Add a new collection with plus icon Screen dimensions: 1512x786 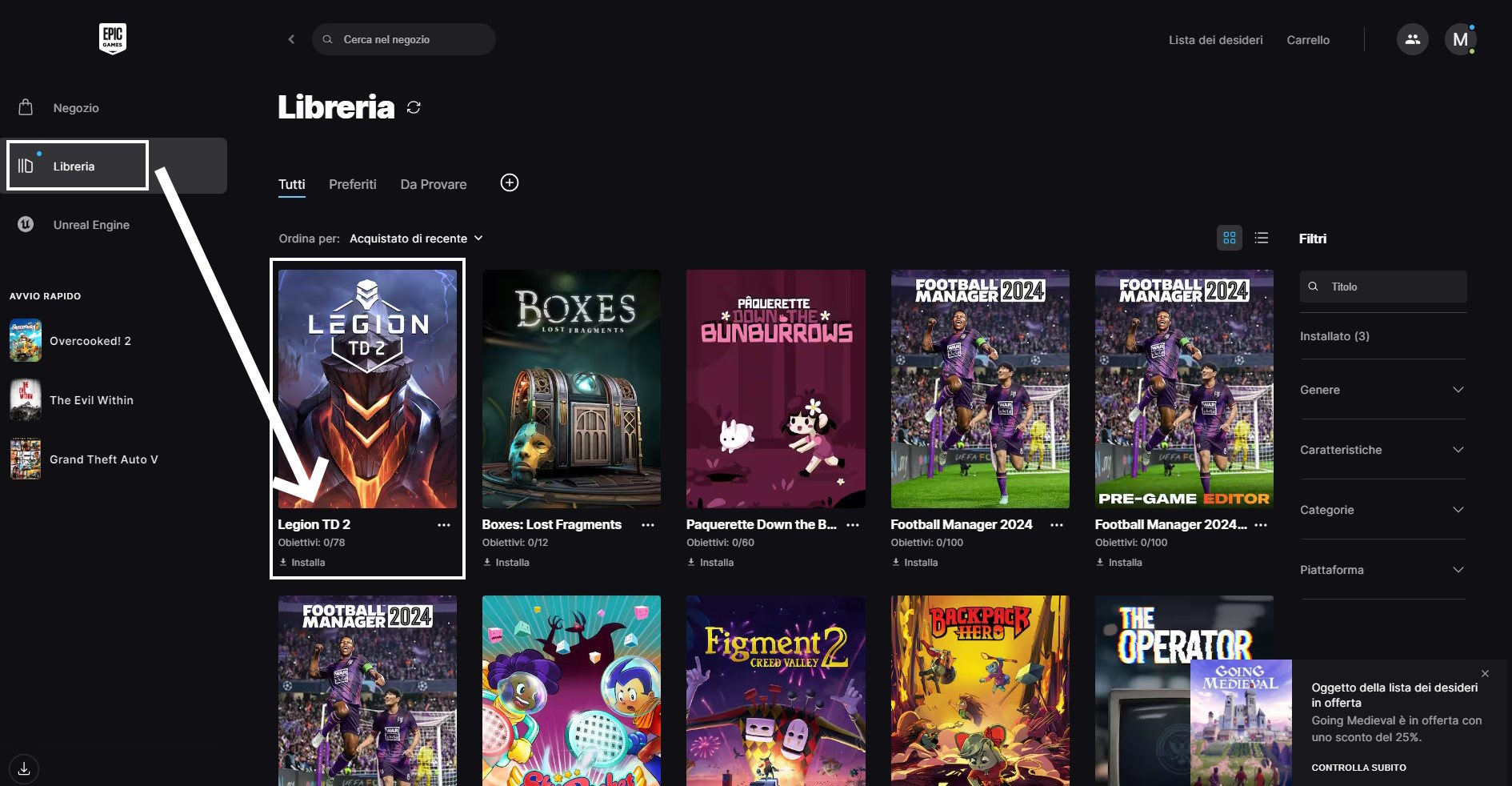[510, 183]
